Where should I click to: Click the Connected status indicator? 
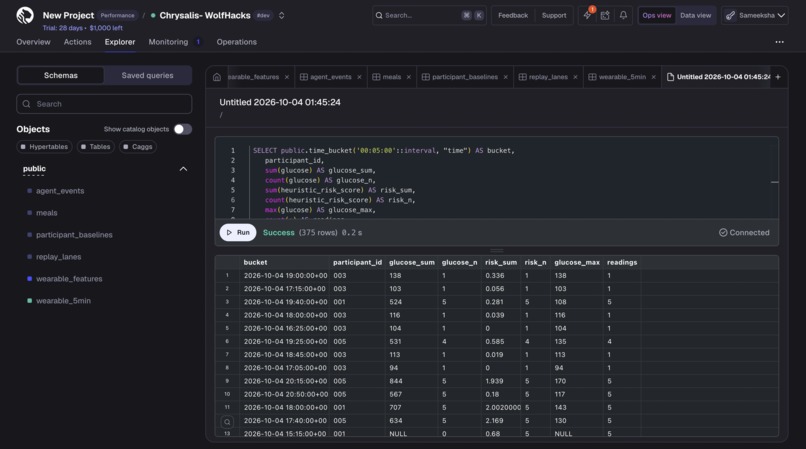(x=744, y=232)
